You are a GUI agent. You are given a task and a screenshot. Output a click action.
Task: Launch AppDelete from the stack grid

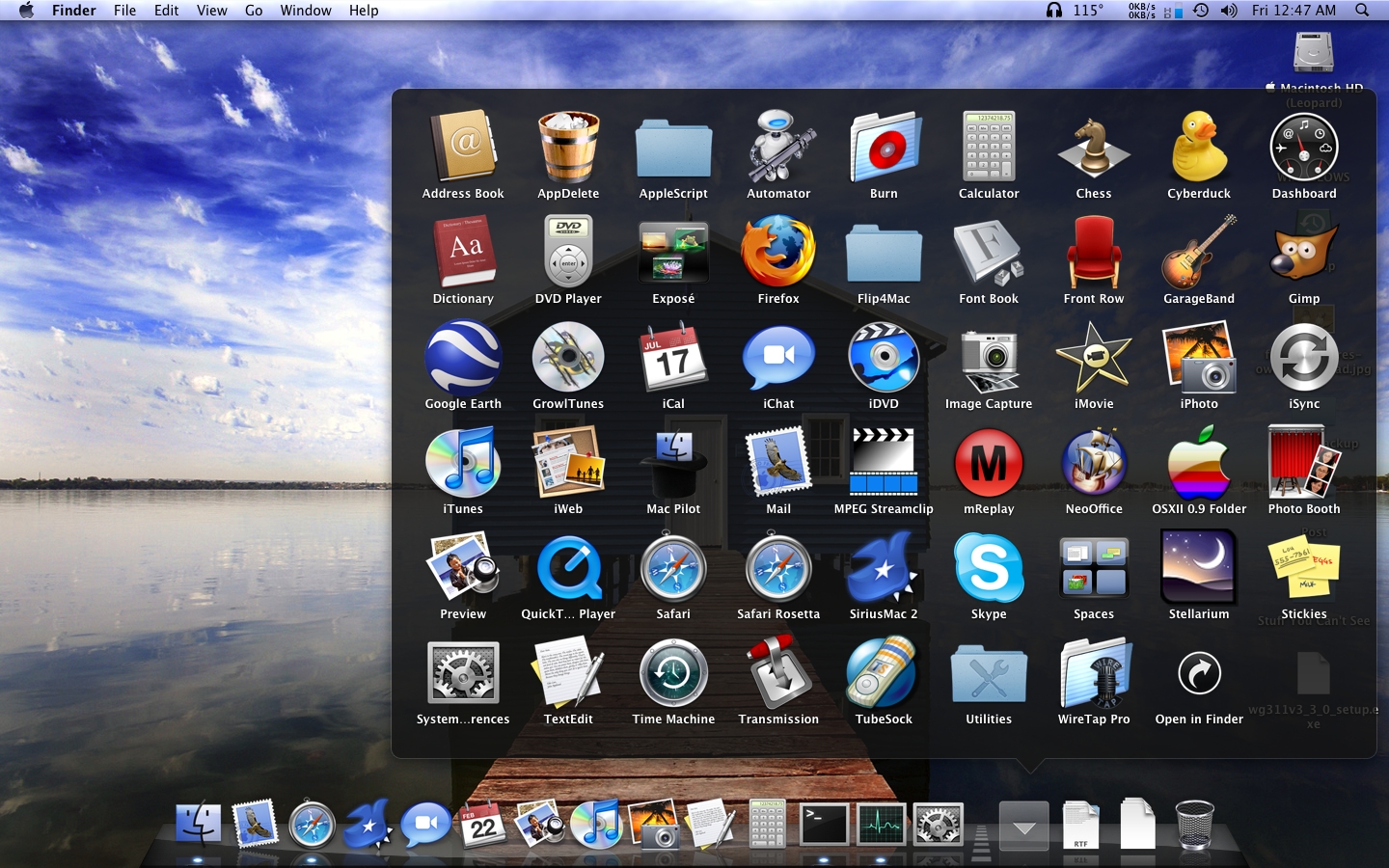(x=568, y=148)
